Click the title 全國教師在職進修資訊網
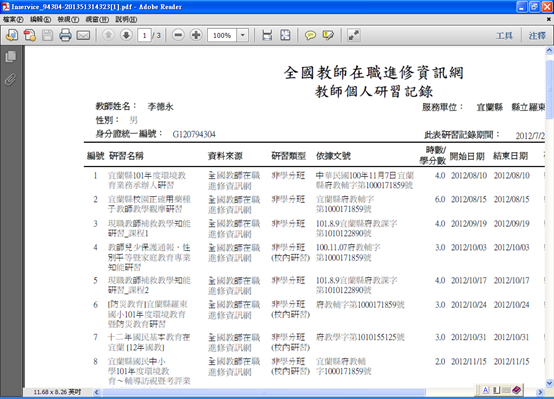554x399 pixels. click(x=373, y=73)
